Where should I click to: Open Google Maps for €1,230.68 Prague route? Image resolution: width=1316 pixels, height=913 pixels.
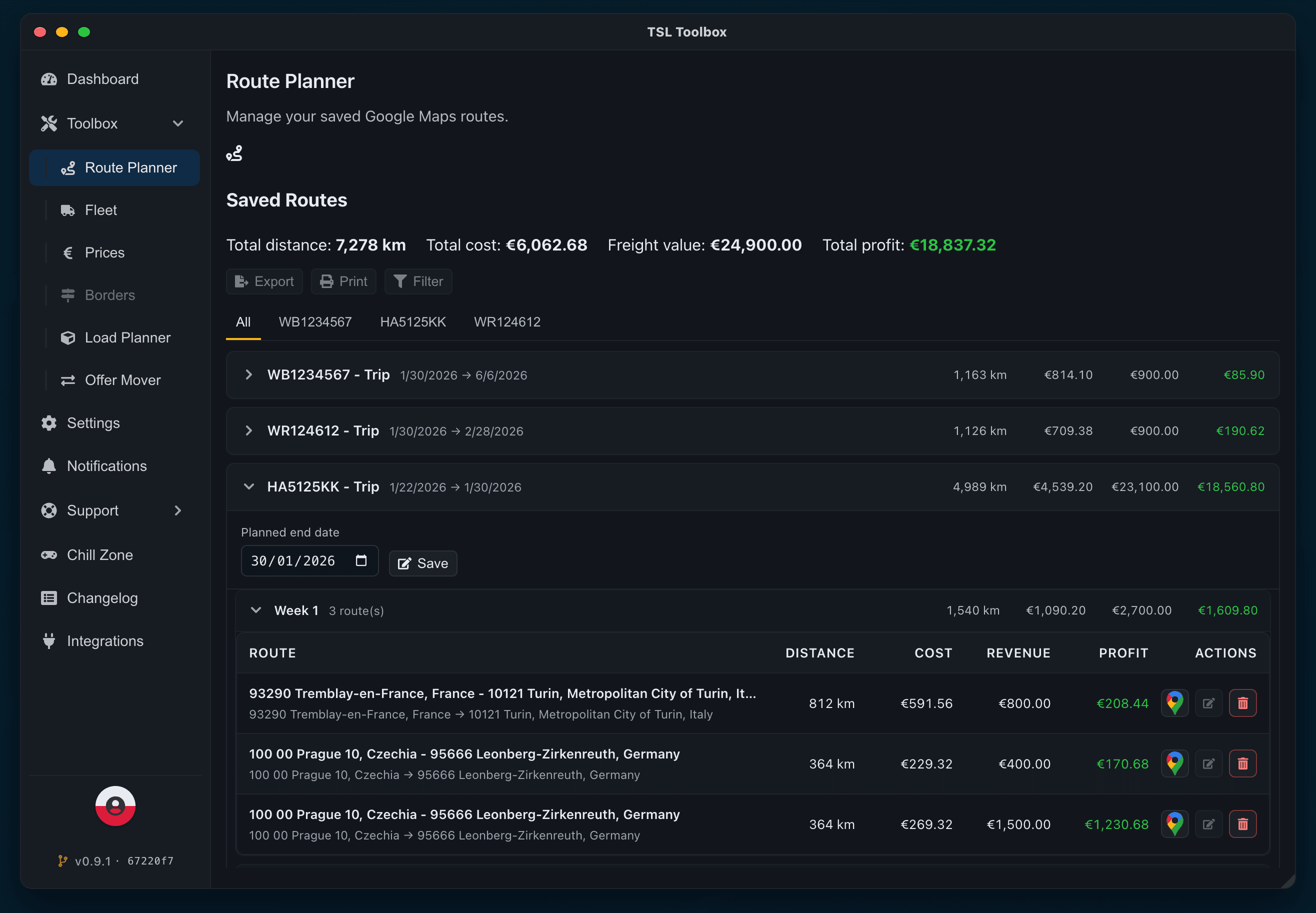tap(1174, 824)
